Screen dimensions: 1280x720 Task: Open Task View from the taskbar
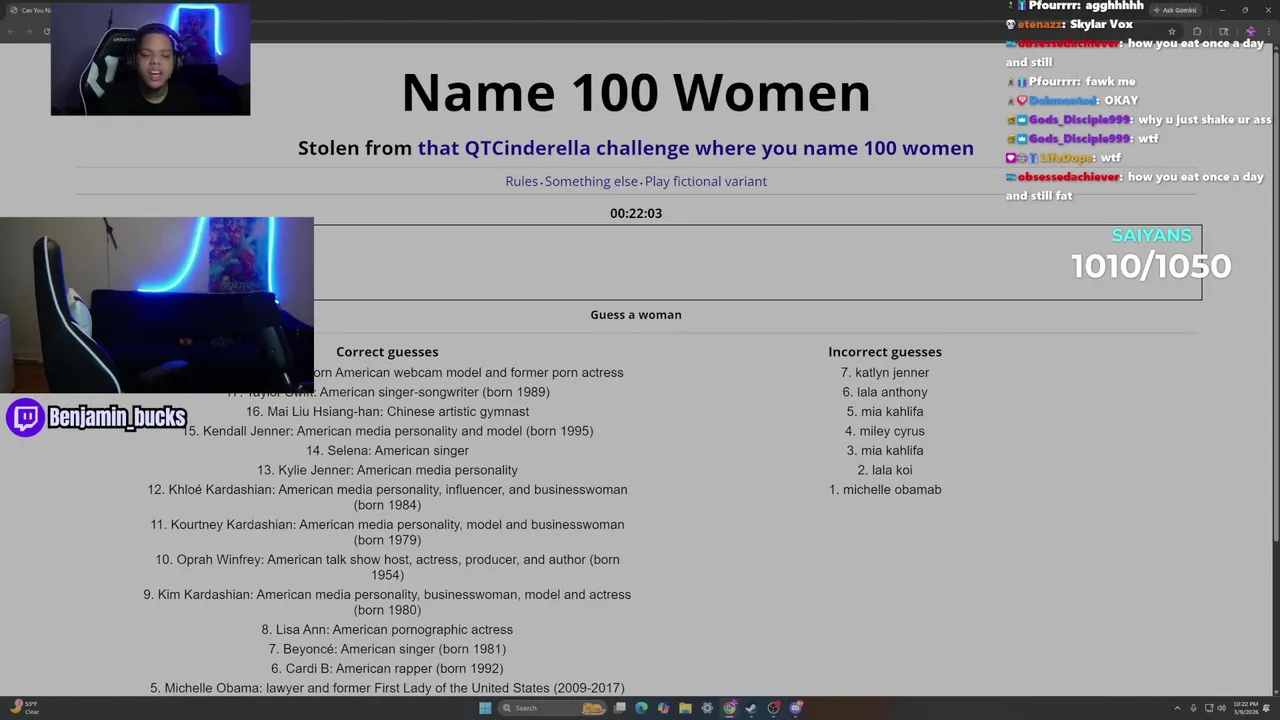click(x=620, y=708)
